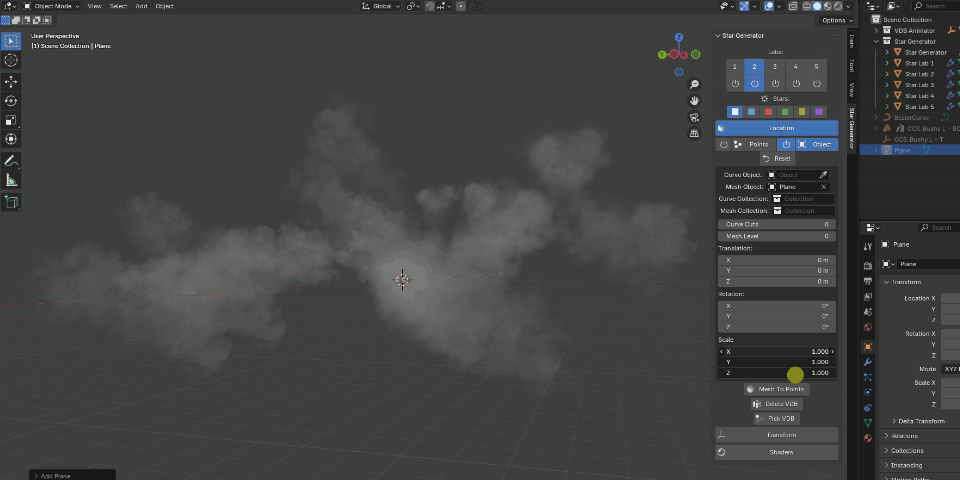
Task: Open the Object Data green triangle tab
Action: tap(868, 422)
